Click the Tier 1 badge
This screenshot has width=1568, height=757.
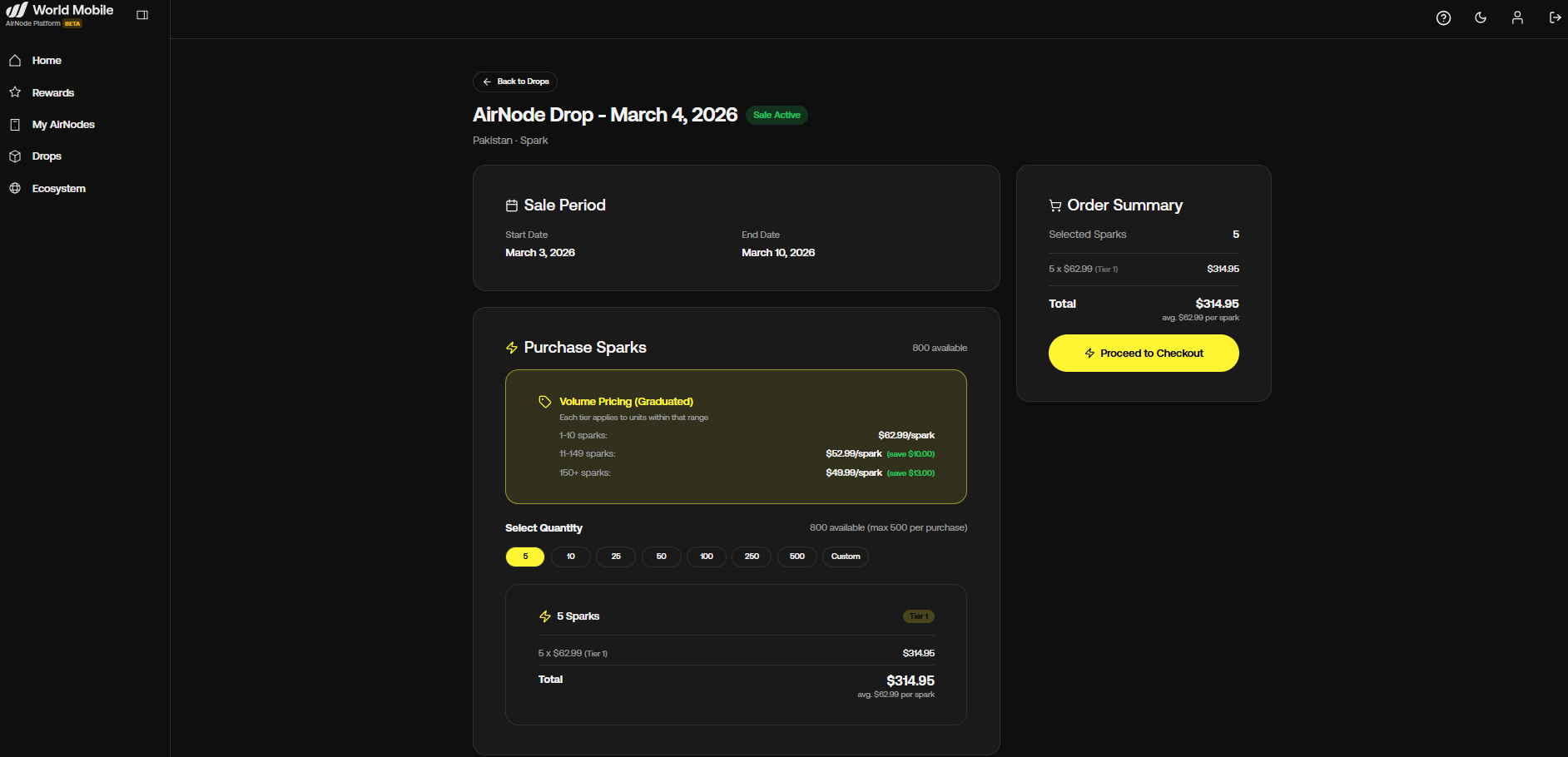tap(919, 616)
